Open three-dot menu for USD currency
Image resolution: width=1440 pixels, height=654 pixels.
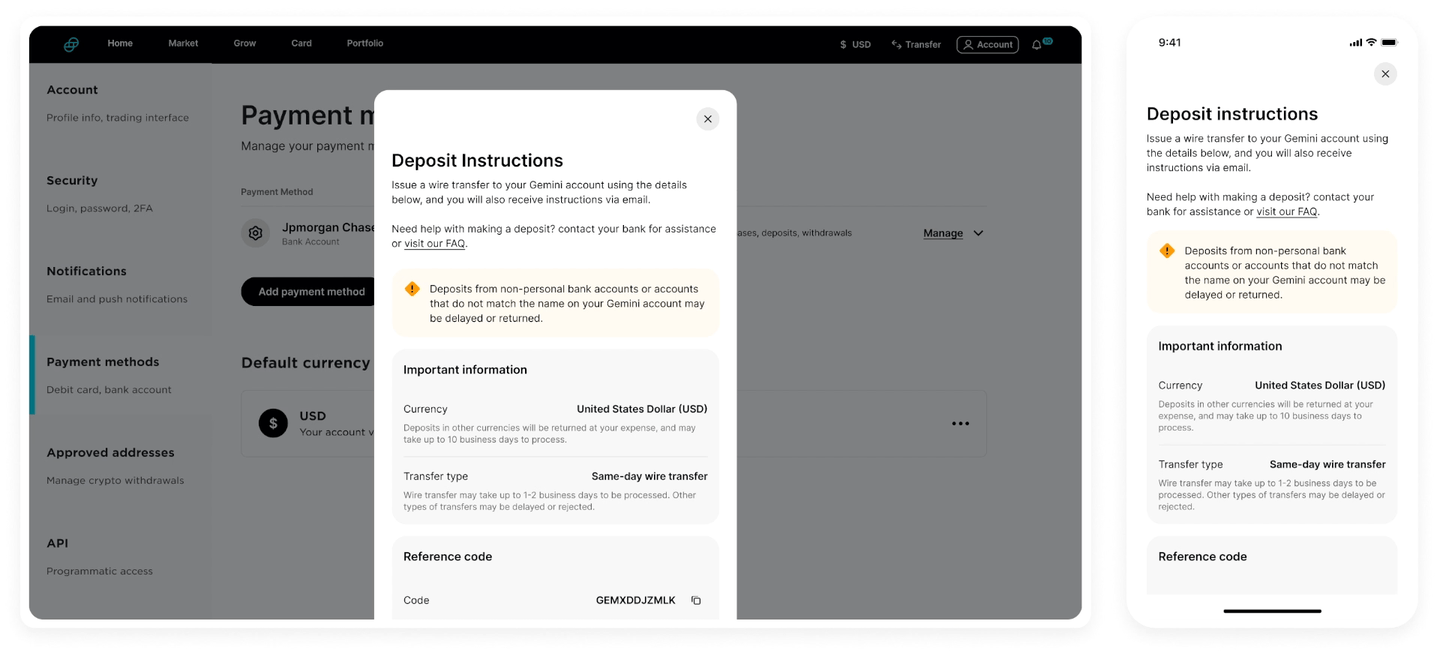point(960,424)
